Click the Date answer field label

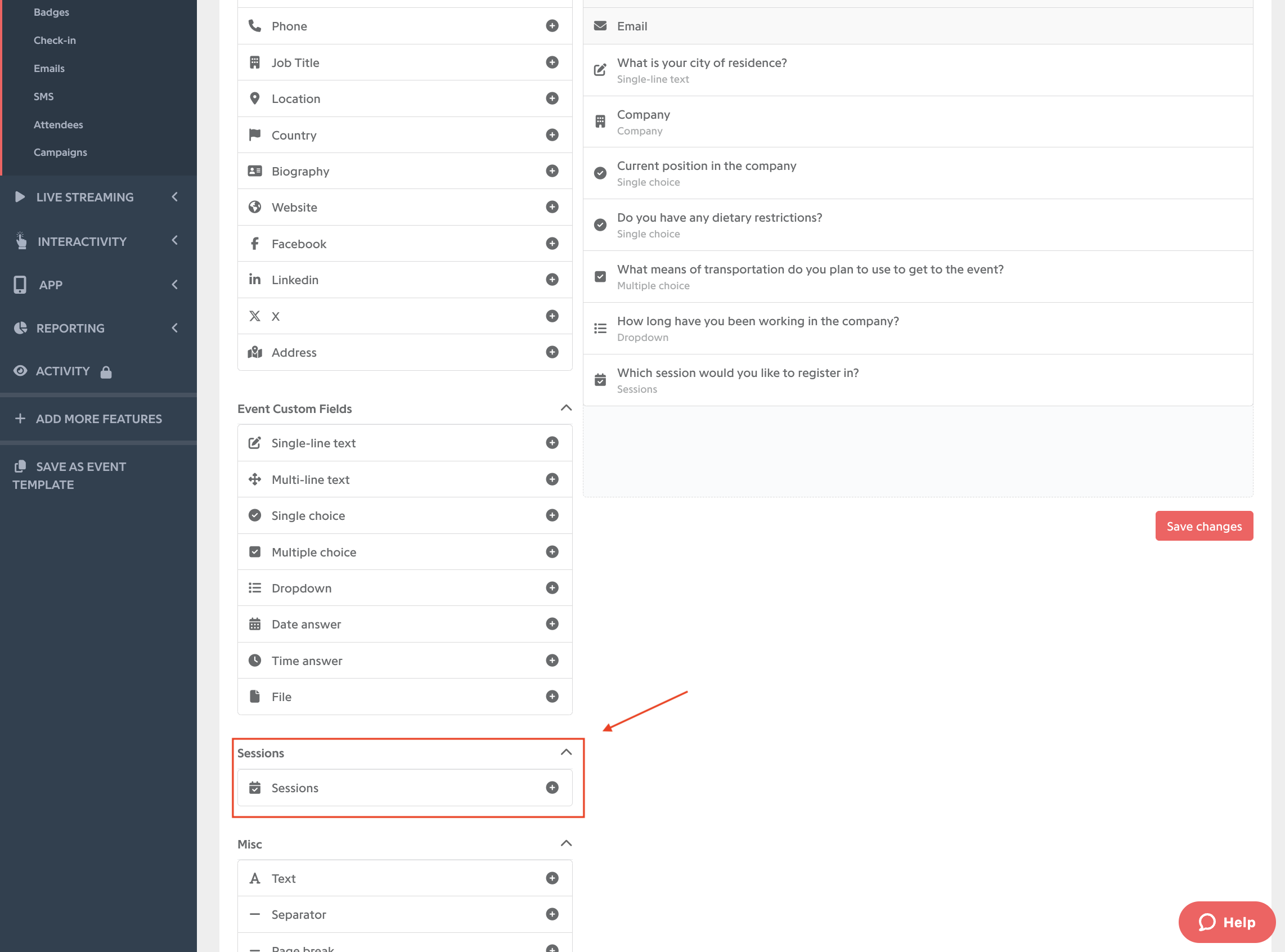pyautogui.click(x=306, y=624)
